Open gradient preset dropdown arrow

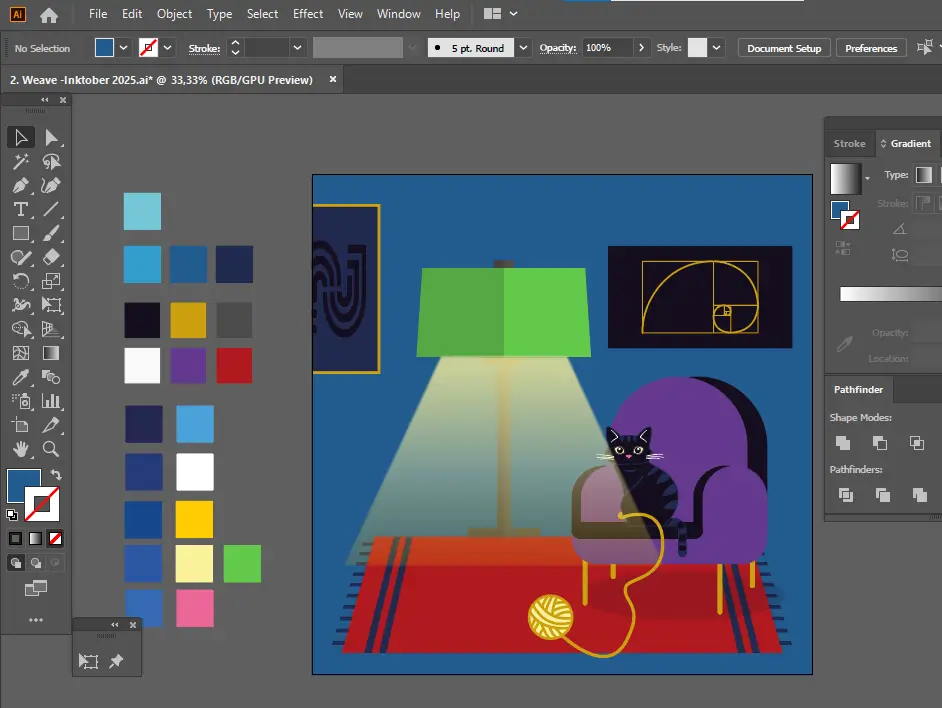(x=867, y=178)
